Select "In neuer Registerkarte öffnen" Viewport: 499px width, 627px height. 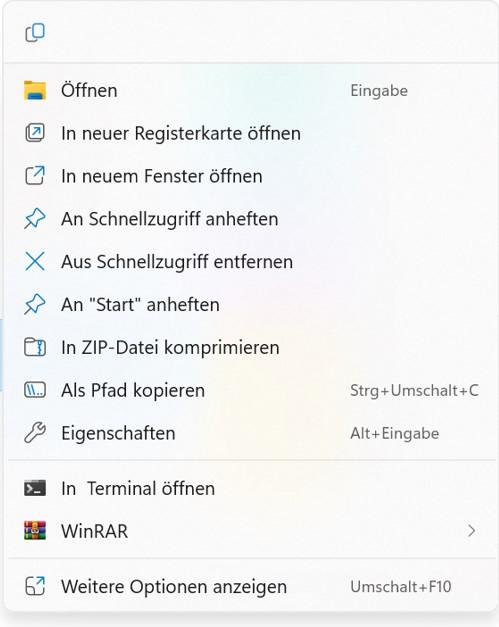pyautogui.click(x=251, y=133)
